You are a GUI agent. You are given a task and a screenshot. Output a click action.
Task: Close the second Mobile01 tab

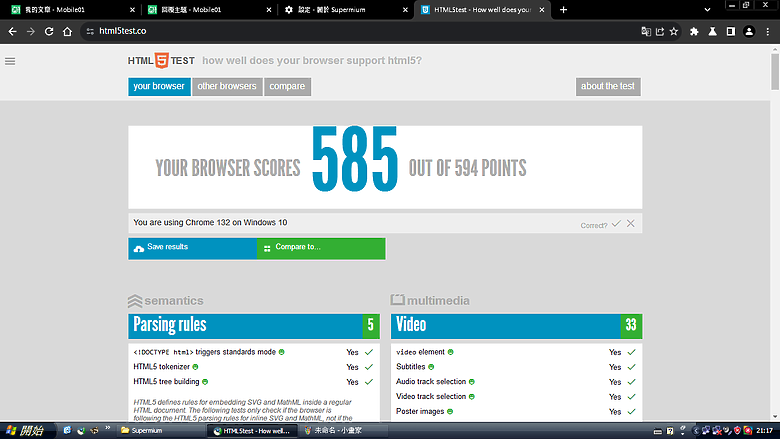coord(269,9)
